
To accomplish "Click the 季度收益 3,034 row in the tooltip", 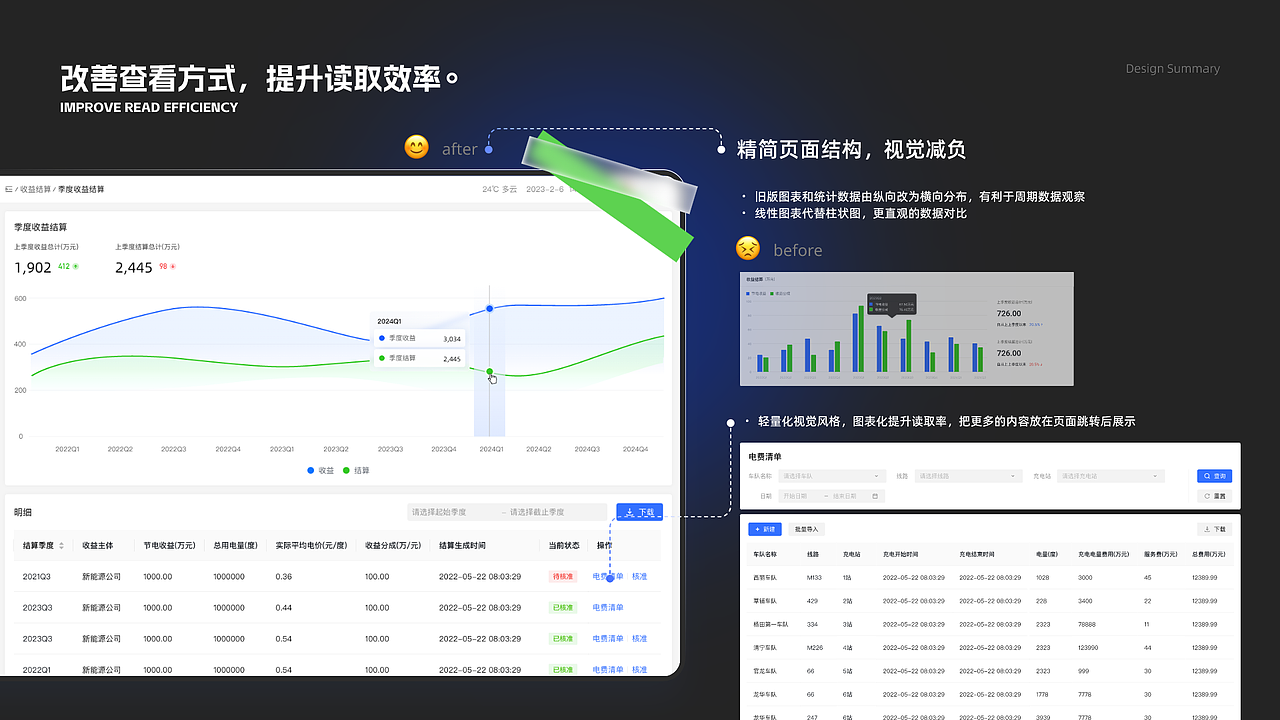I will [420, 339].
